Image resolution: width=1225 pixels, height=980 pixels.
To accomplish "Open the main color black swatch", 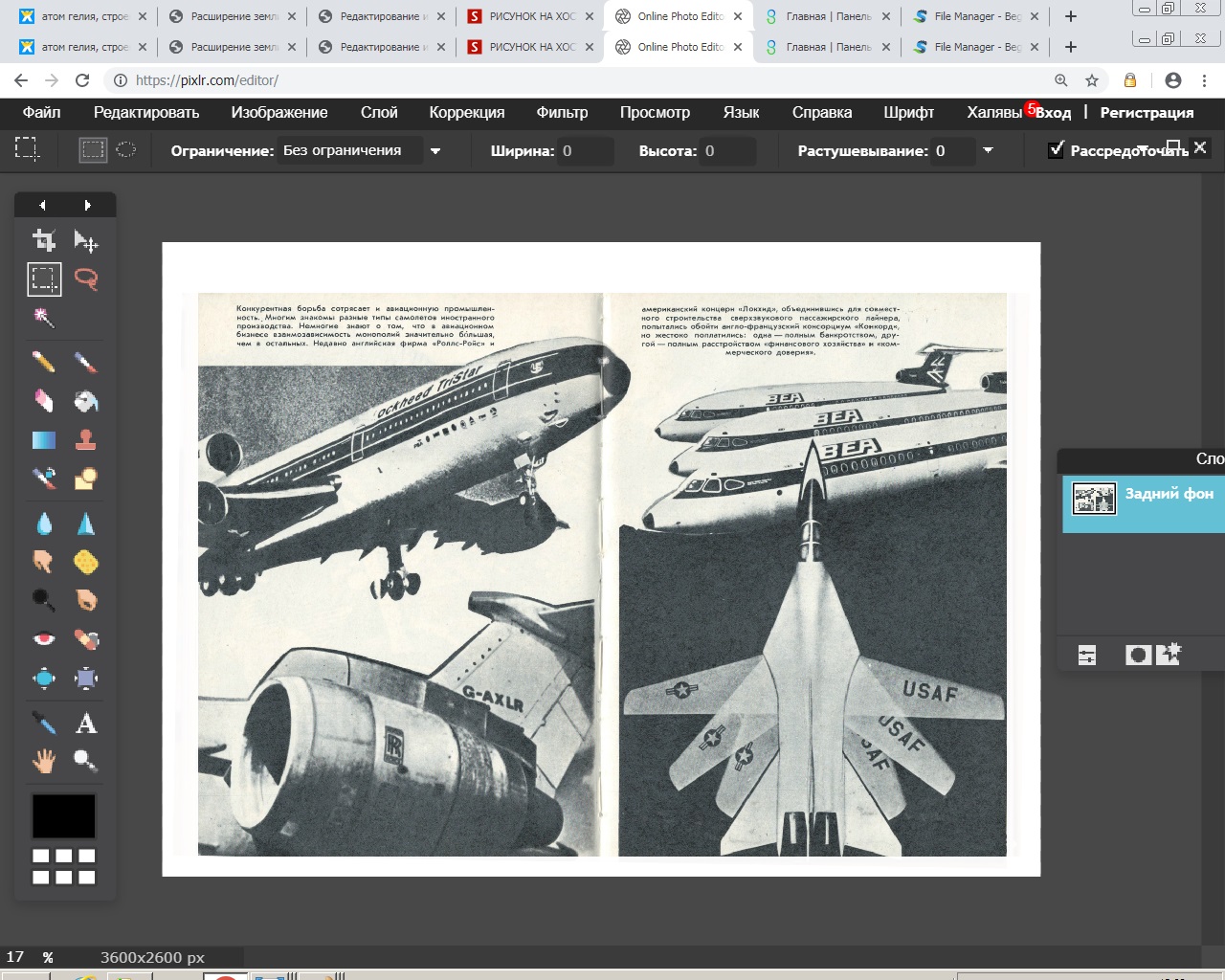I will click(64, 816).
